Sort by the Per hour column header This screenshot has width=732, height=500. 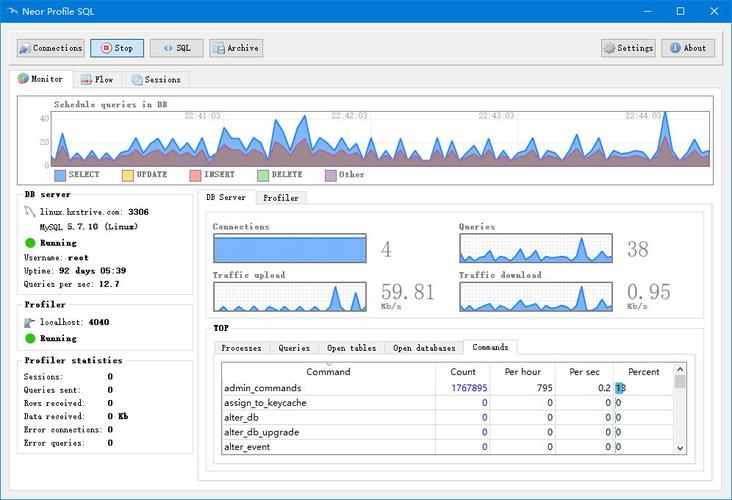(x=523, y=372)
